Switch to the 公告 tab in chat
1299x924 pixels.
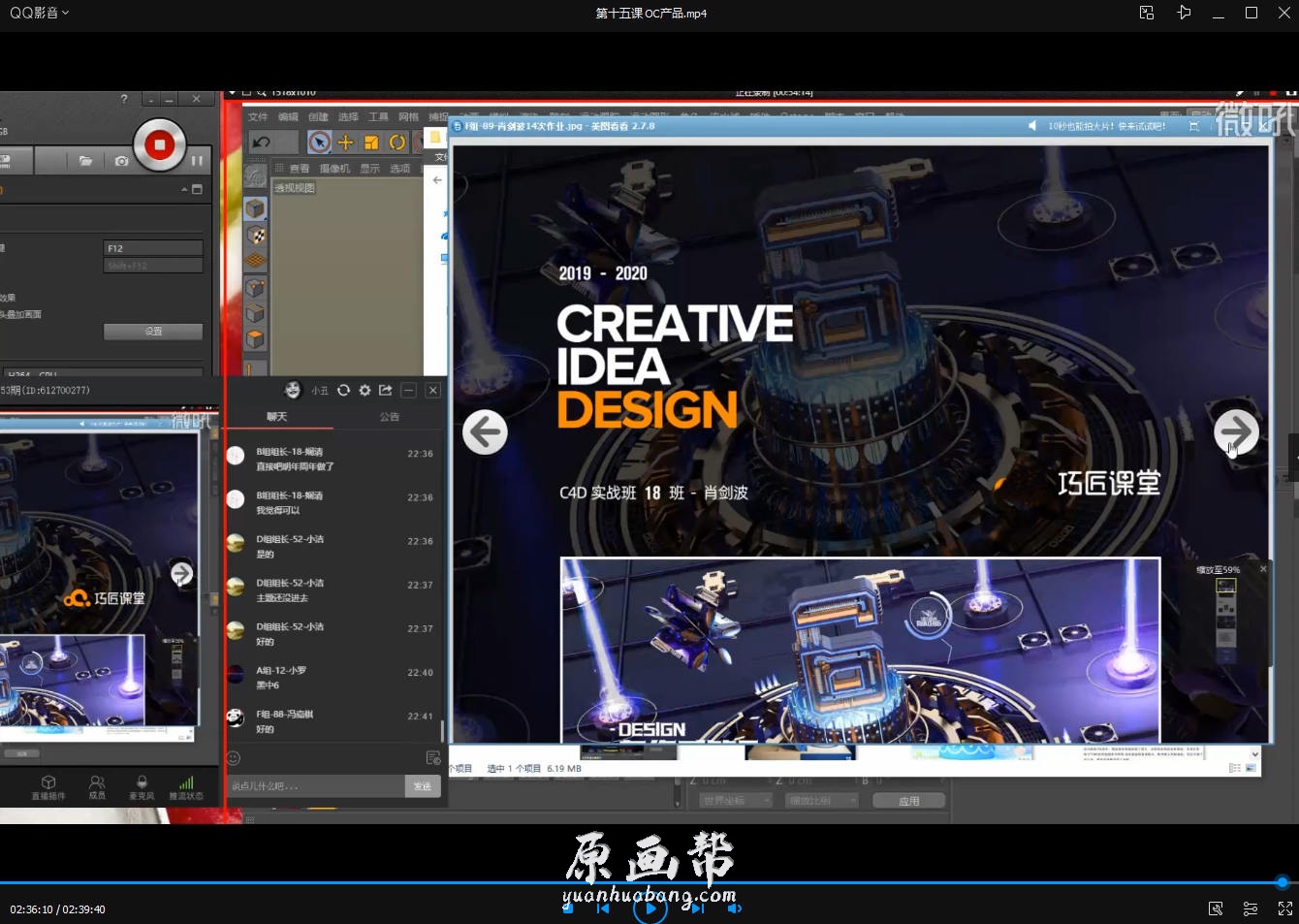(390, 417)
